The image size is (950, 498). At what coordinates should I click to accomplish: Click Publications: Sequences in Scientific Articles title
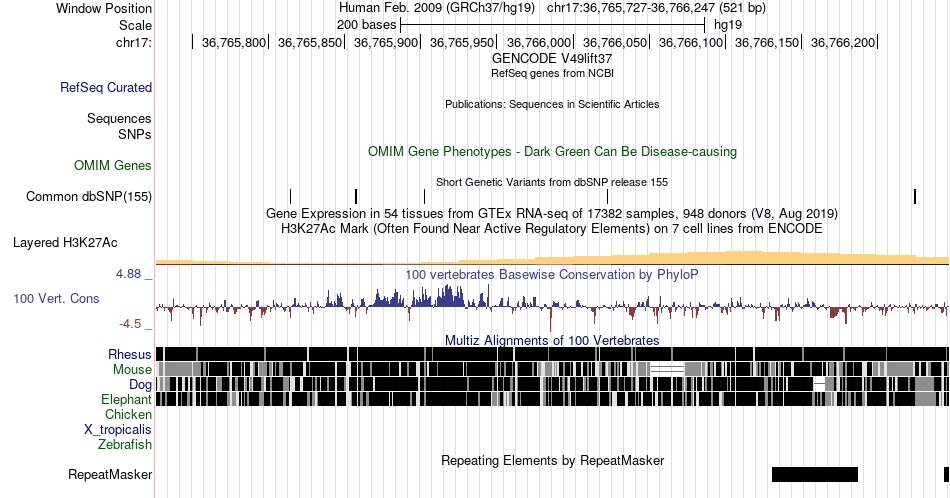coord(552,104)
